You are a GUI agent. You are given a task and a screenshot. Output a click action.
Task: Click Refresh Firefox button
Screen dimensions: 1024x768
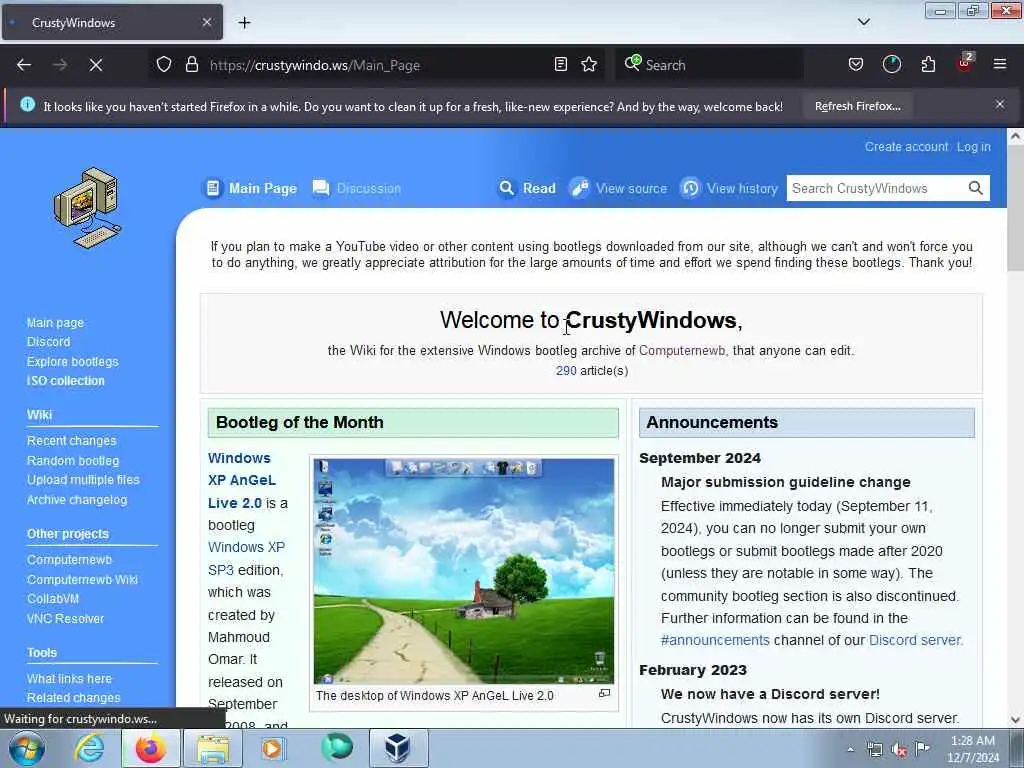857,106
